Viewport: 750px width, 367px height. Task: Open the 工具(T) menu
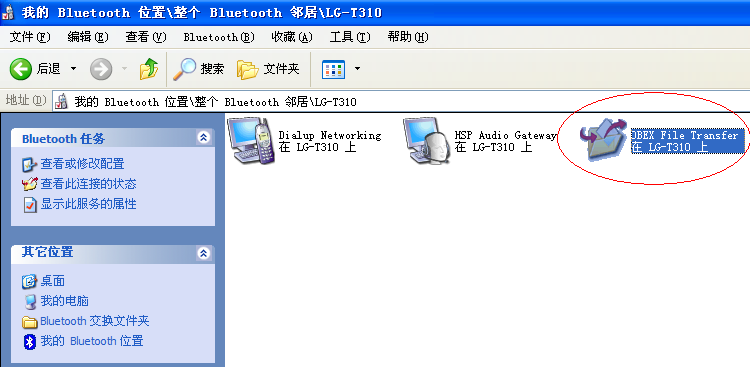[x=350, y=37]
